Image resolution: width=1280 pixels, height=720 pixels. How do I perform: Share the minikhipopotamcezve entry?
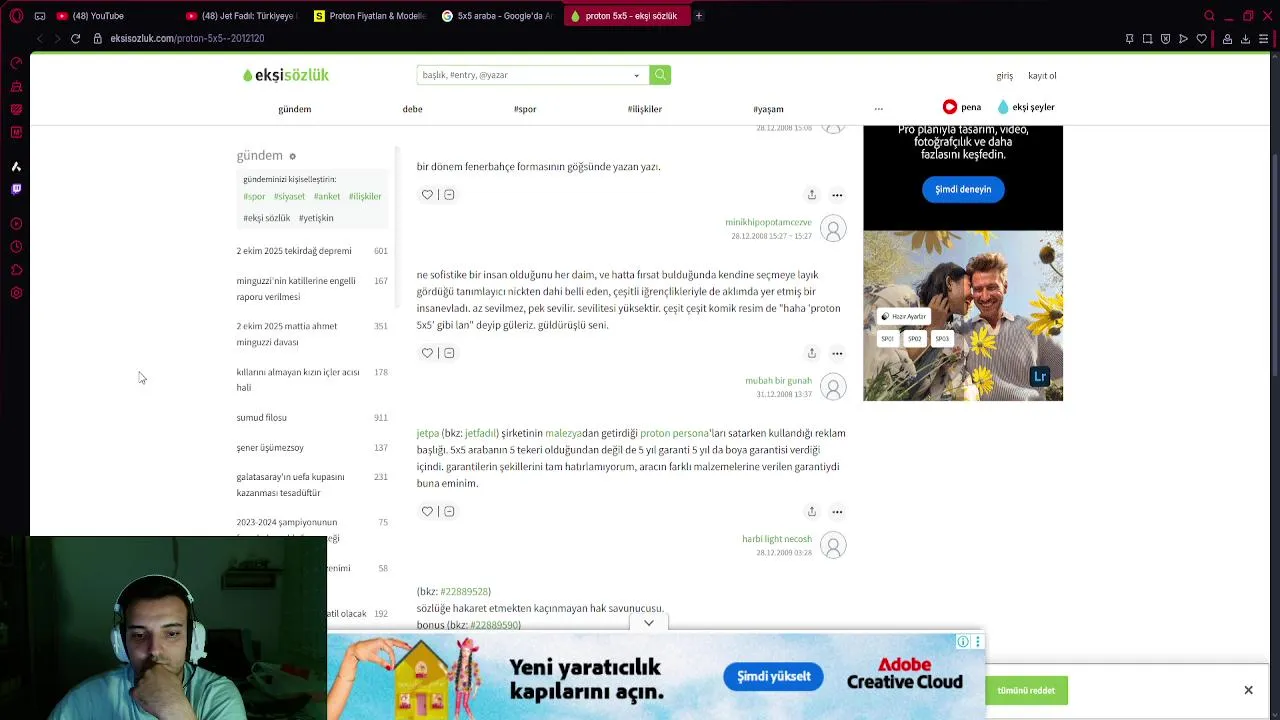click(x=812, y=353)
